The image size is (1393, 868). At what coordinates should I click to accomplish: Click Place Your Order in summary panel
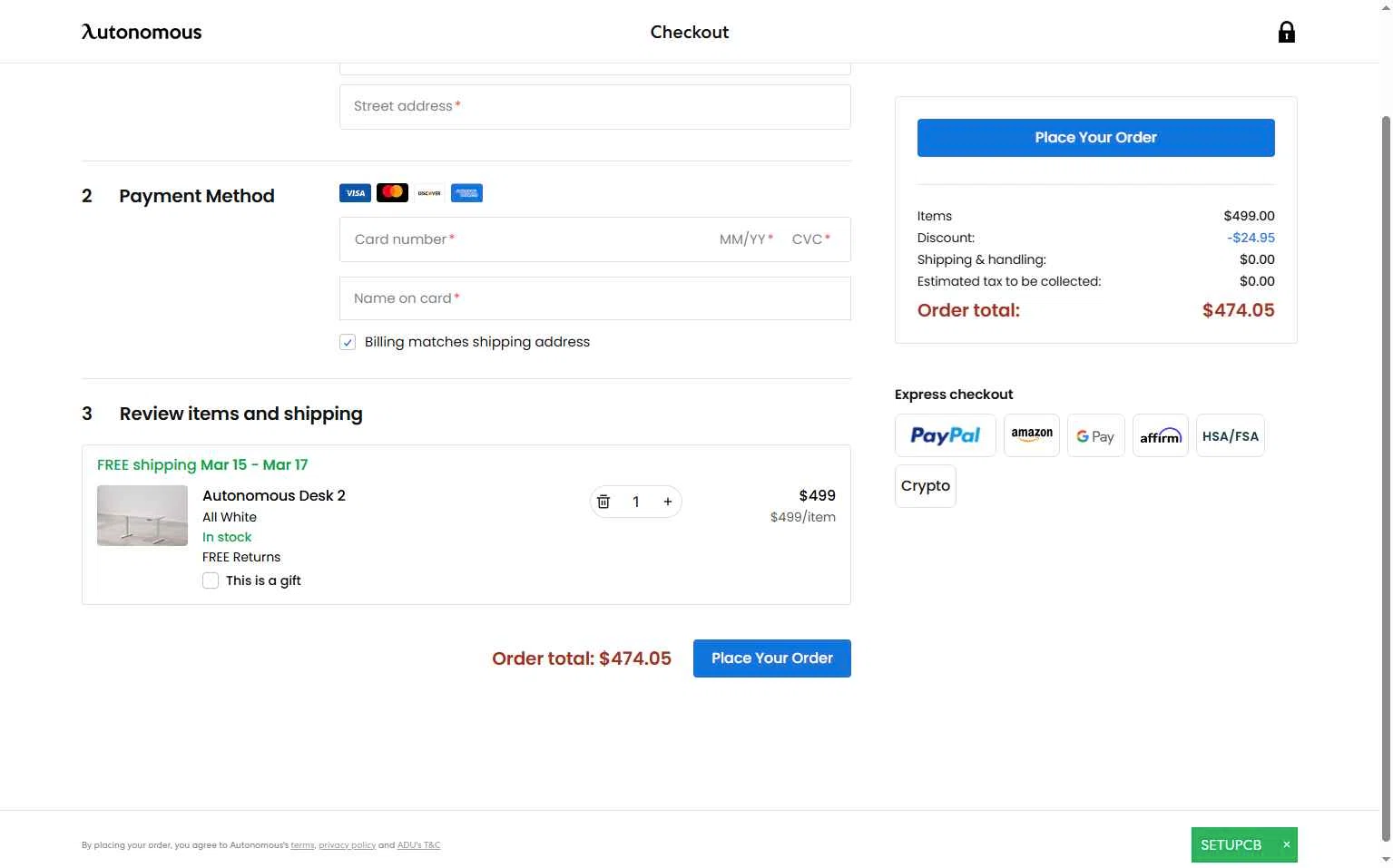pos(1095,138)
